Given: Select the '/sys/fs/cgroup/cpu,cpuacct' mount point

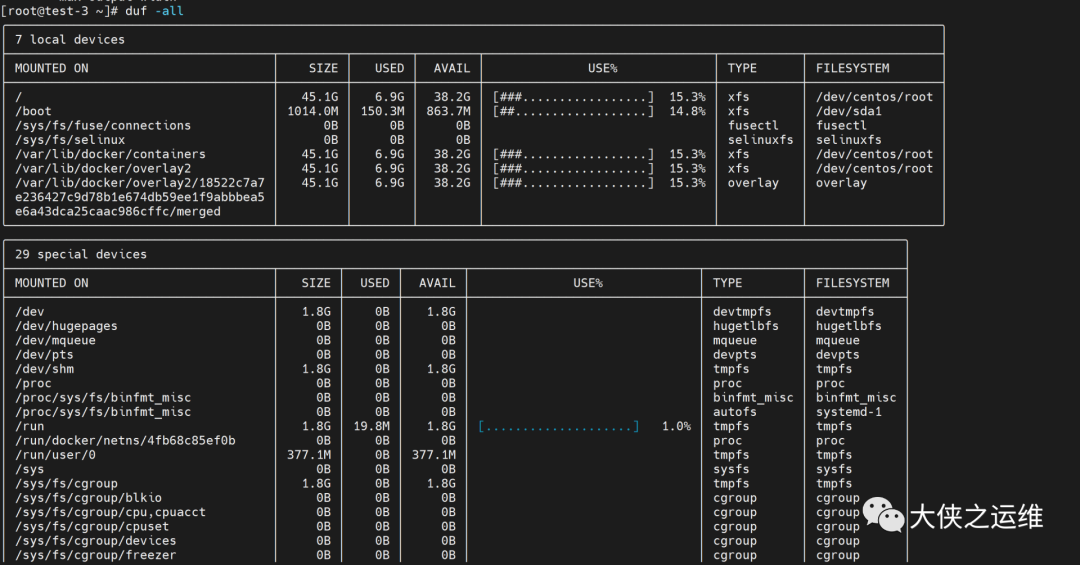Looking at the screenshot, I should (x=110, y=512).
